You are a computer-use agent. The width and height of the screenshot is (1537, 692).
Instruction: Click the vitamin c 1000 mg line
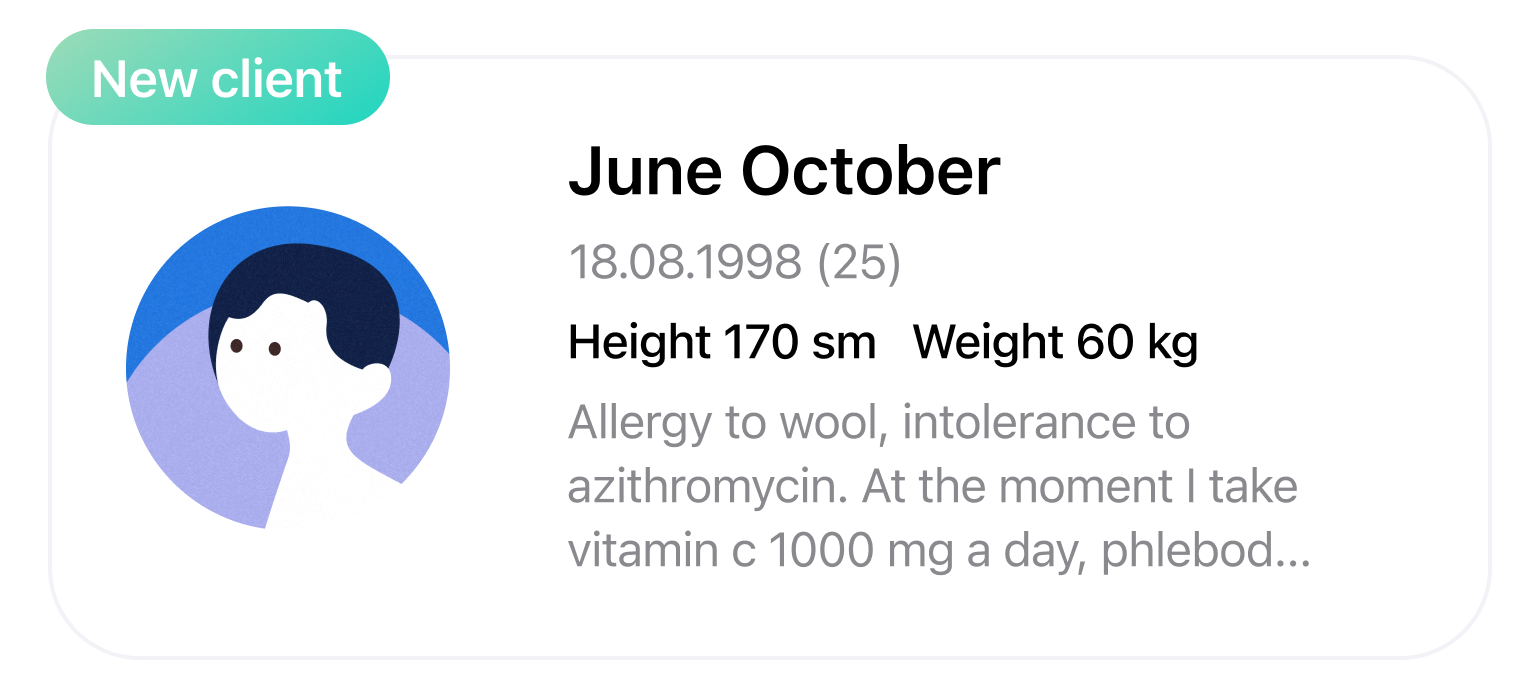[938, 553]
